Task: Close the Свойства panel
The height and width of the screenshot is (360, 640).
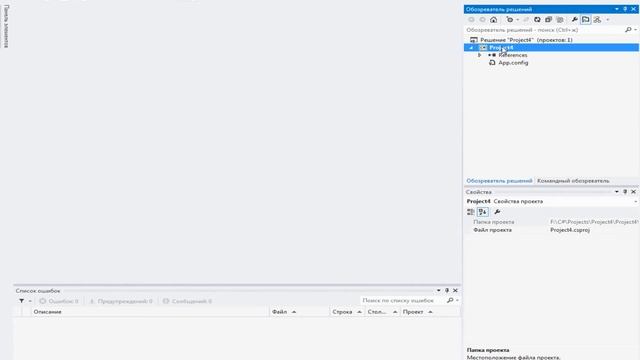Action: 633,192
